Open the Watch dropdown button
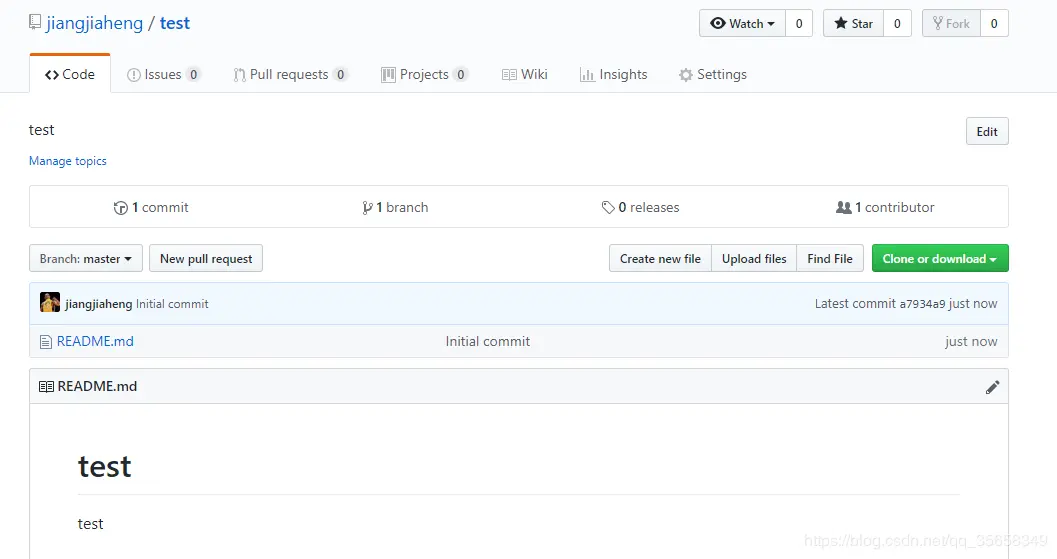The height and width of the screenshot is (559, 1057). click(742, 24)
